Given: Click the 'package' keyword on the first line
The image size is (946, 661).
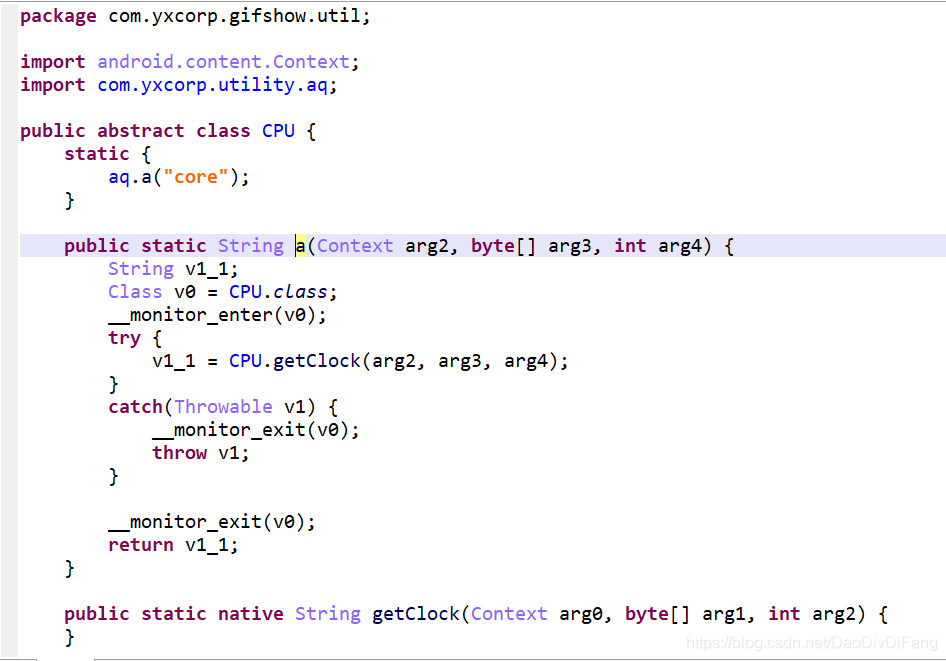Looking at the screenshot, I should click(x=58, y=16).
